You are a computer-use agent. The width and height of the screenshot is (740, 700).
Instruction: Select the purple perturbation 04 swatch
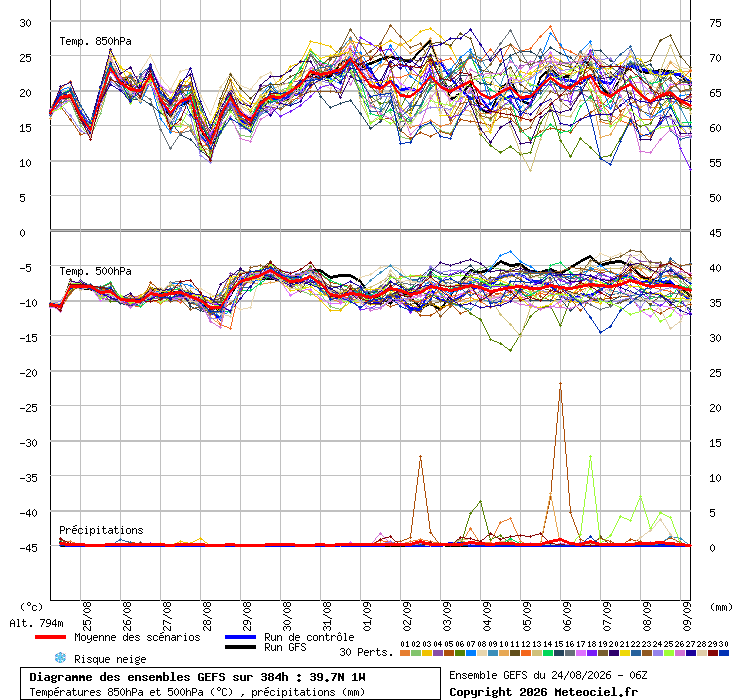tap(438, 653)
